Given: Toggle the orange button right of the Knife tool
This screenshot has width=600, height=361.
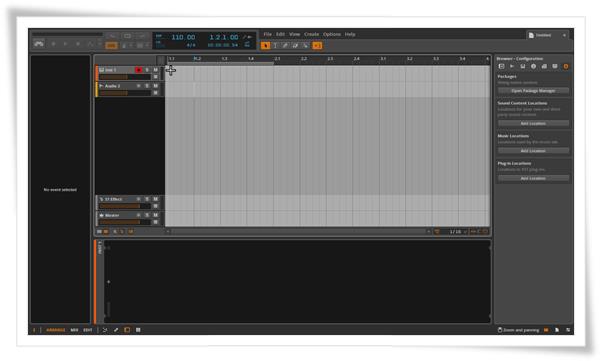Looking at the screenshot, I should 317,46.
